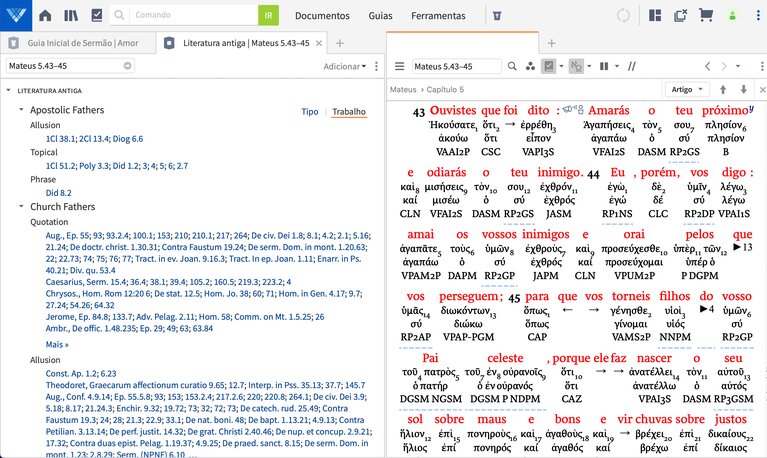Add a new tab in right pane
This screenshot has height=458, width=767.
(x=551, y=43)
